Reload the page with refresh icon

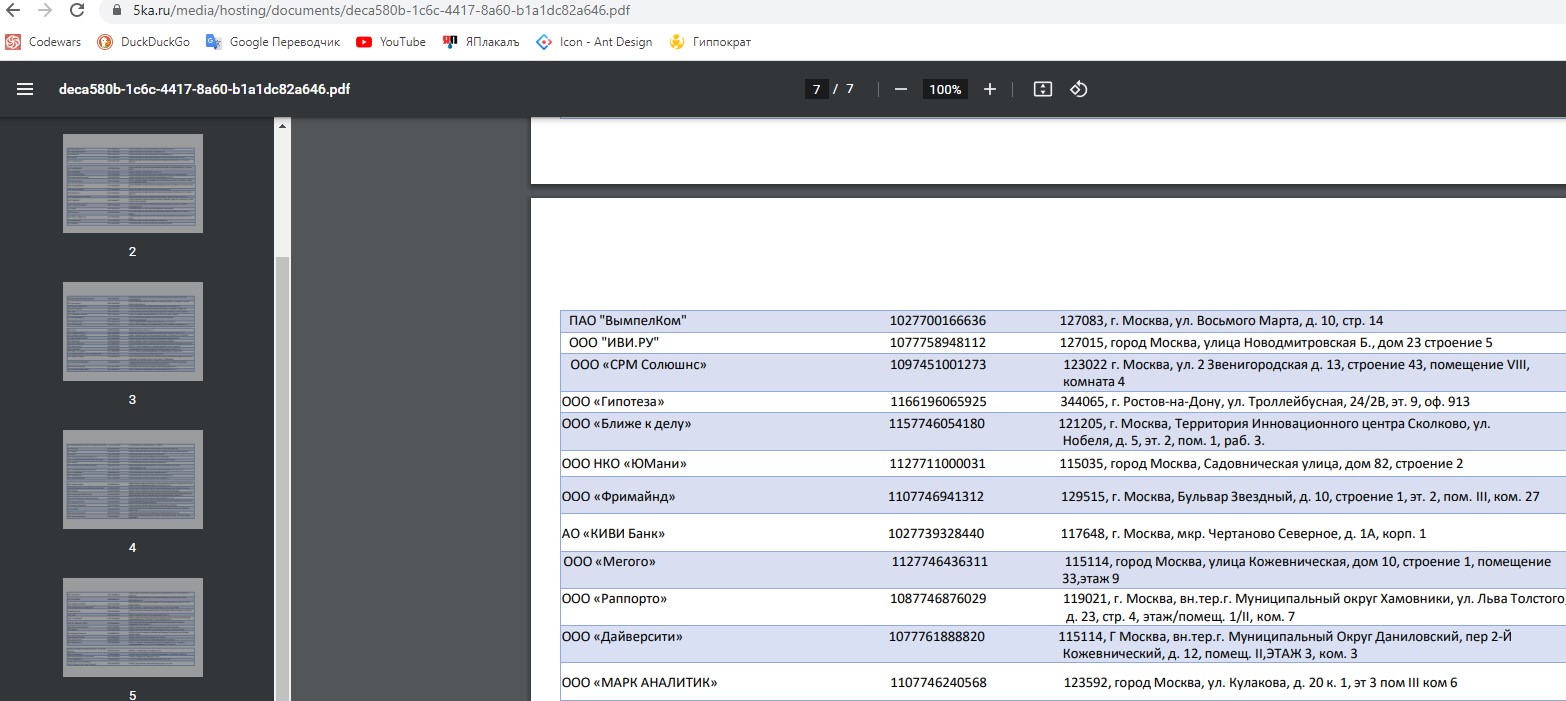tap(77, 12)
